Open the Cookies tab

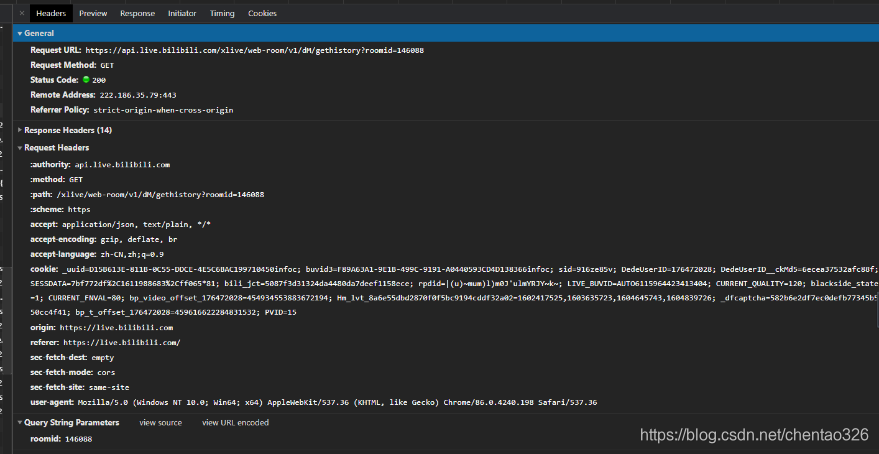click(262, 13)
